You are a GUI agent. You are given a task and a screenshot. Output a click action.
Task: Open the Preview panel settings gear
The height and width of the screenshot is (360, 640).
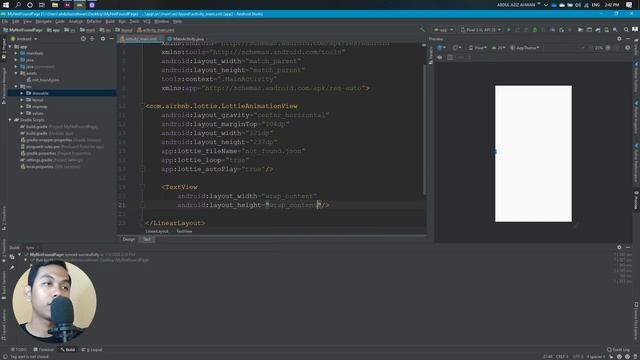619,39
